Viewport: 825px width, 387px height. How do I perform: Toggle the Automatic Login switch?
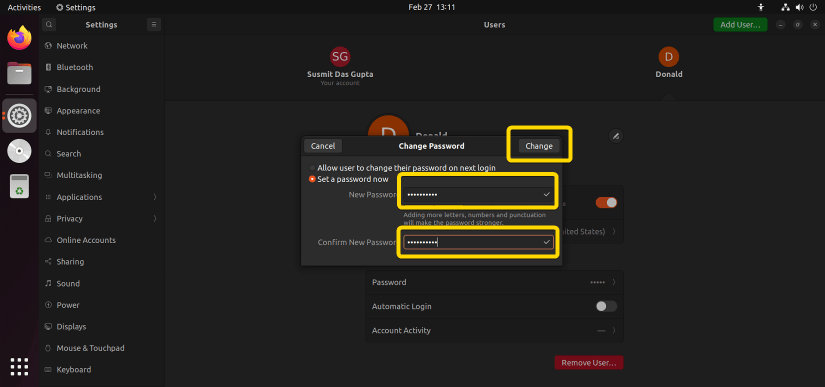coord(606,306)
